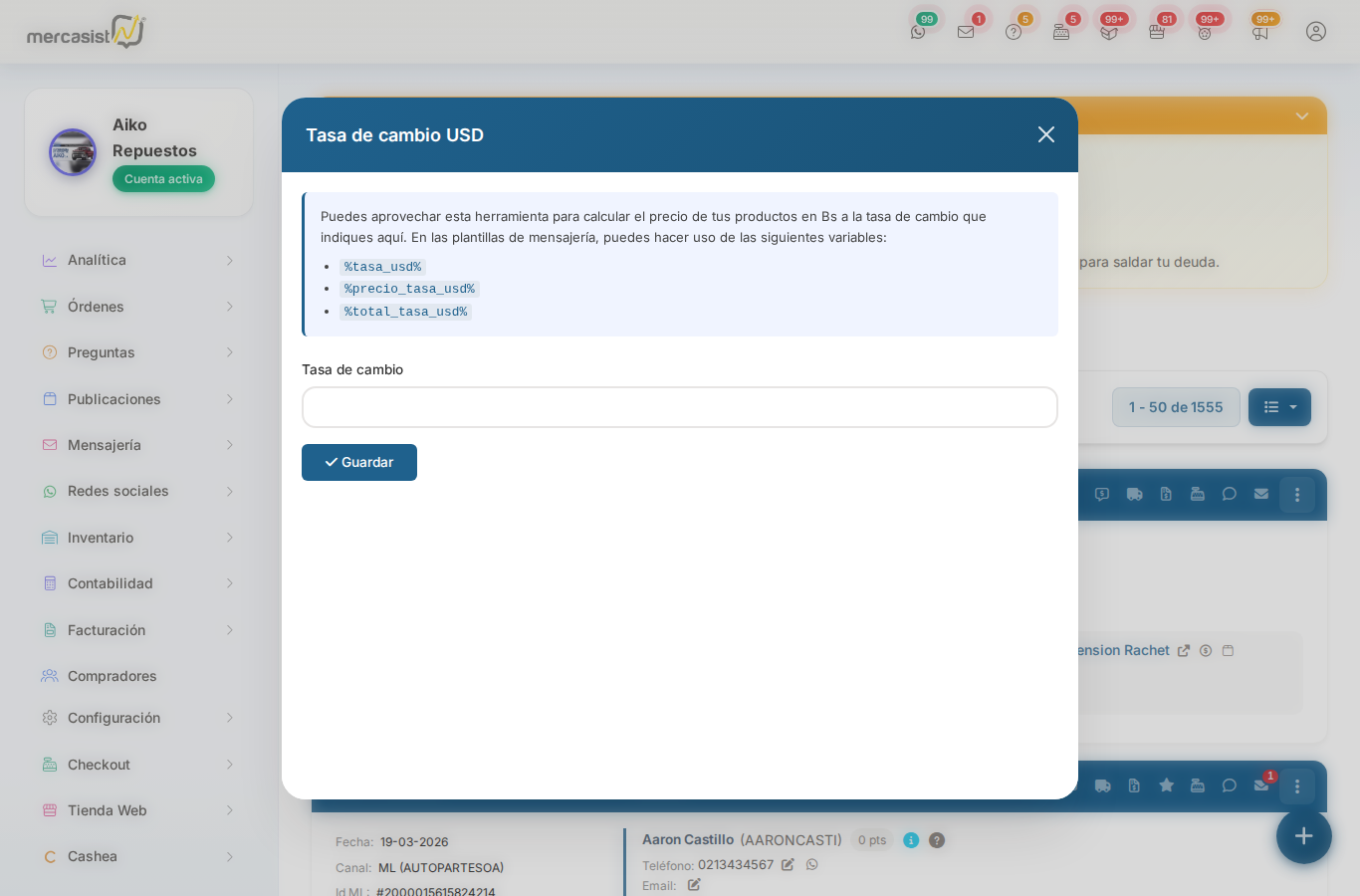Expand the Analítica sidebar menu

coord(137,260)
